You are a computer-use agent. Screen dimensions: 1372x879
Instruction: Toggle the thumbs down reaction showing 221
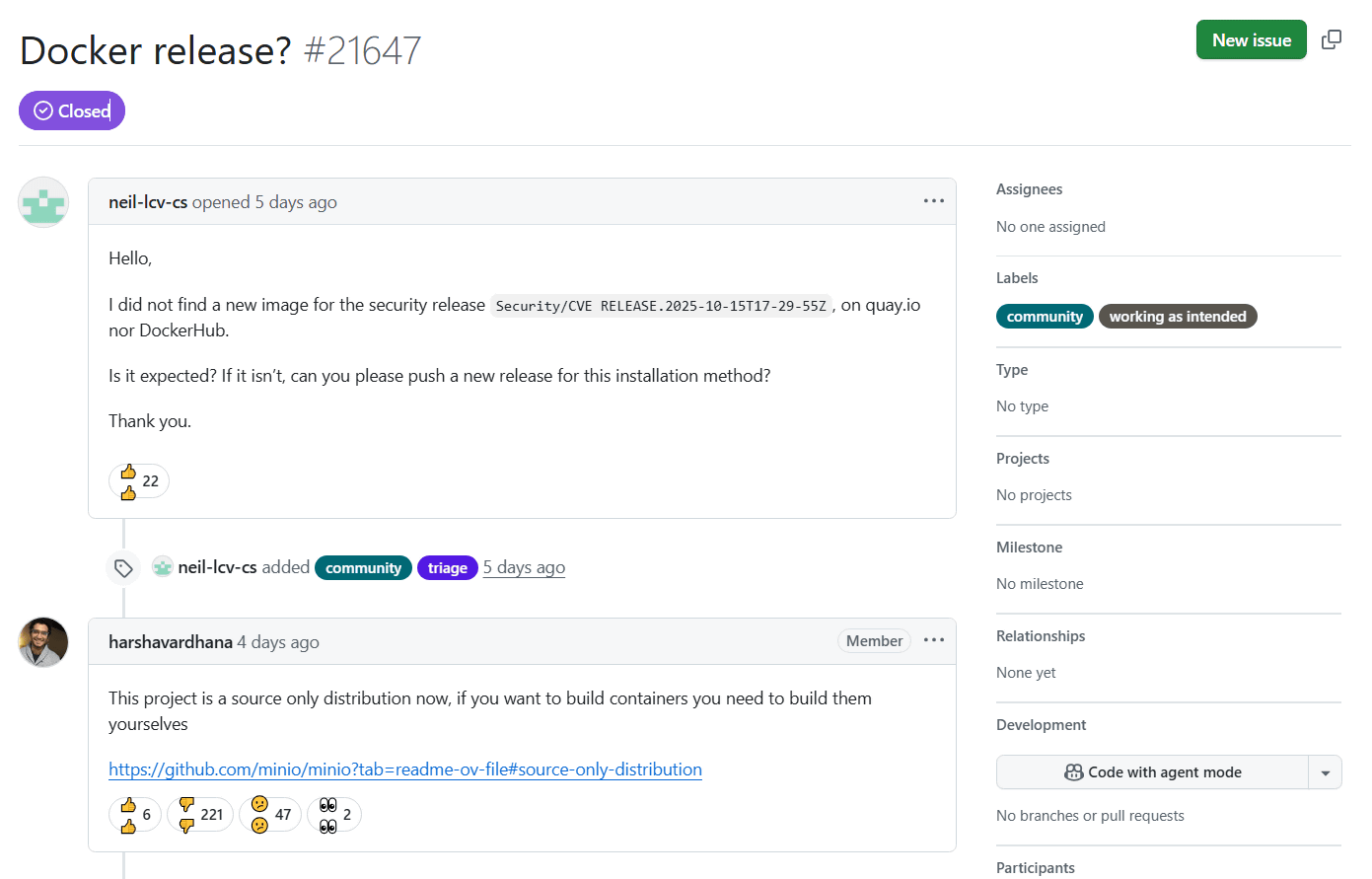point(199,814)
